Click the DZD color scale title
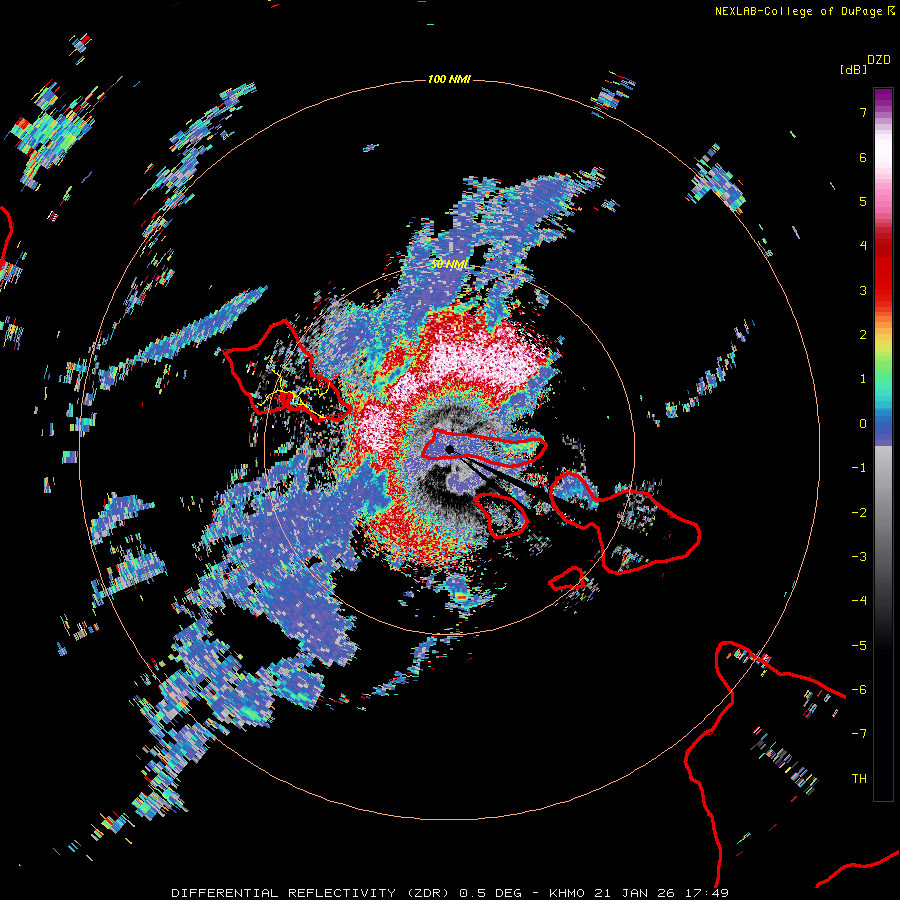The width and height of the screenshot is (900, 900). (879, 60)
